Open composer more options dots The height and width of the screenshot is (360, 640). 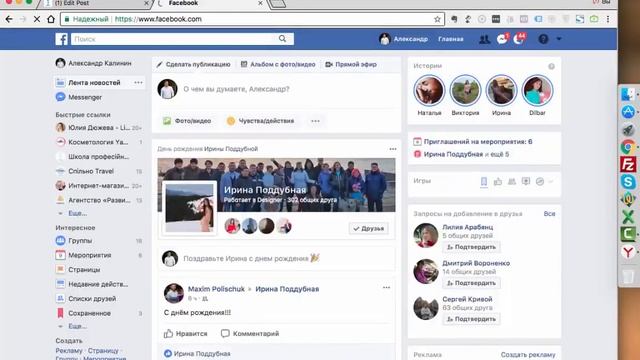point(316,121)
